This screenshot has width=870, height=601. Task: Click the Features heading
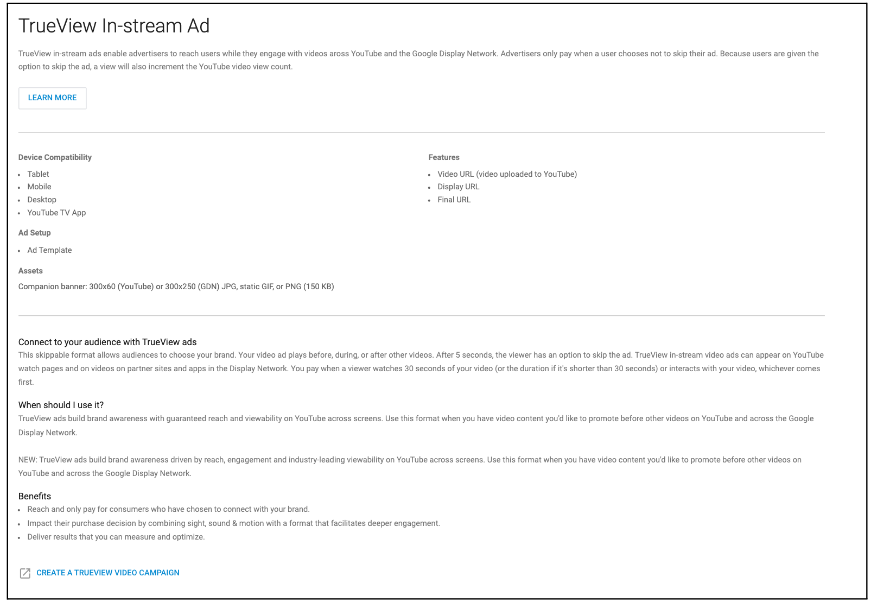(444, 158)
